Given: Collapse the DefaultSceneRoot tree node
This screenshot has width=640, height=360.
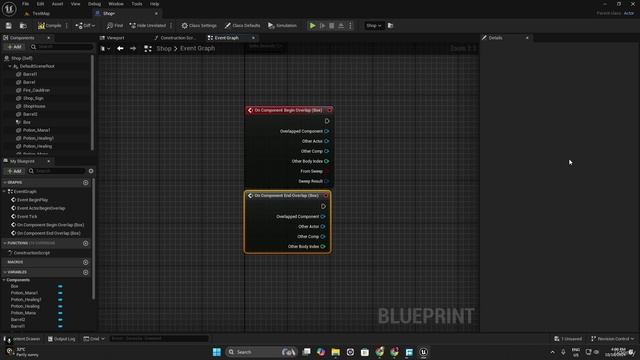Looking at the screenshot, I should point(10,66).
